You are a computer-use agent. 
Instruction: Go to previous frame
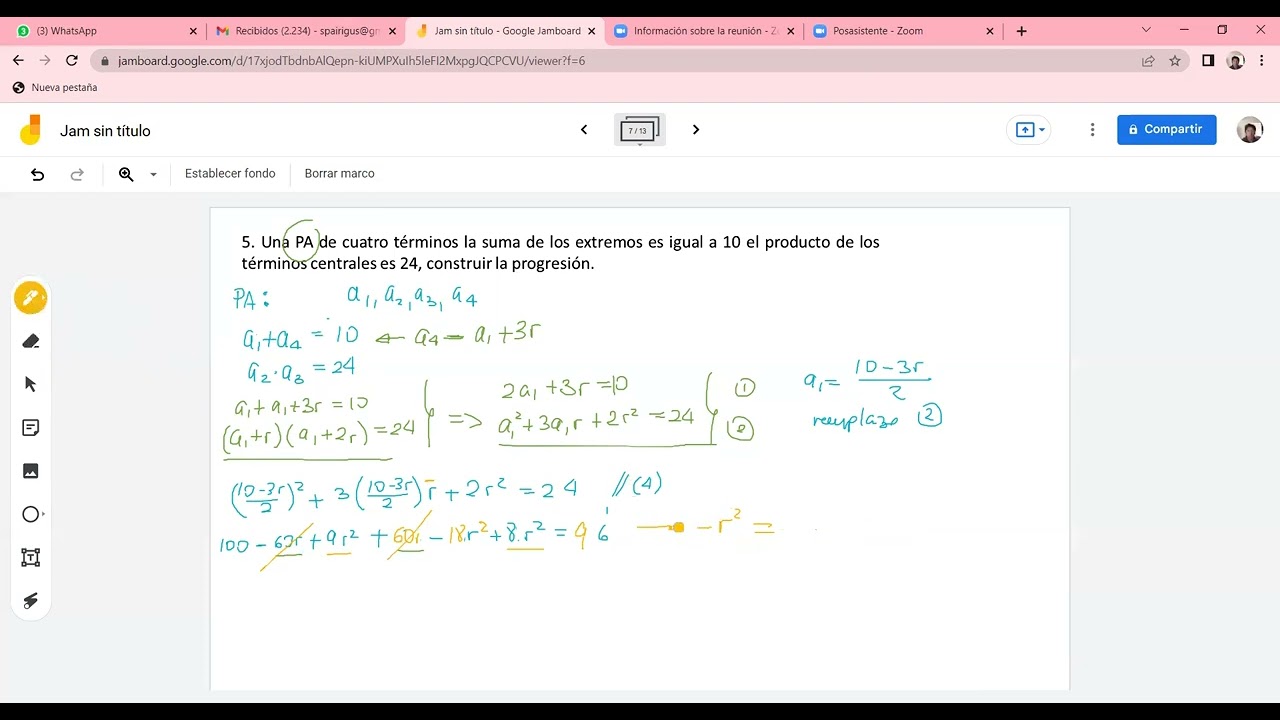pyautogui.click(x=584, y=130)
